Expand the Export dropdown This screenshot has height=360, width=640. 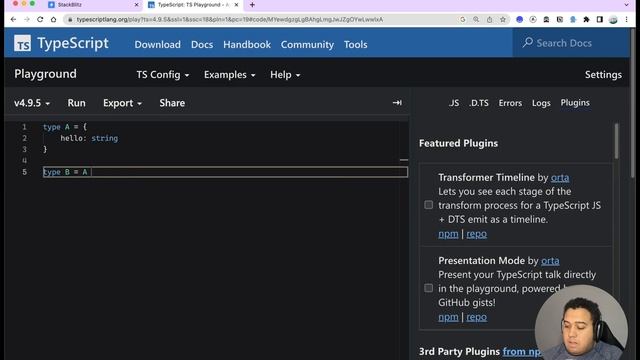(x=122, y=103)
